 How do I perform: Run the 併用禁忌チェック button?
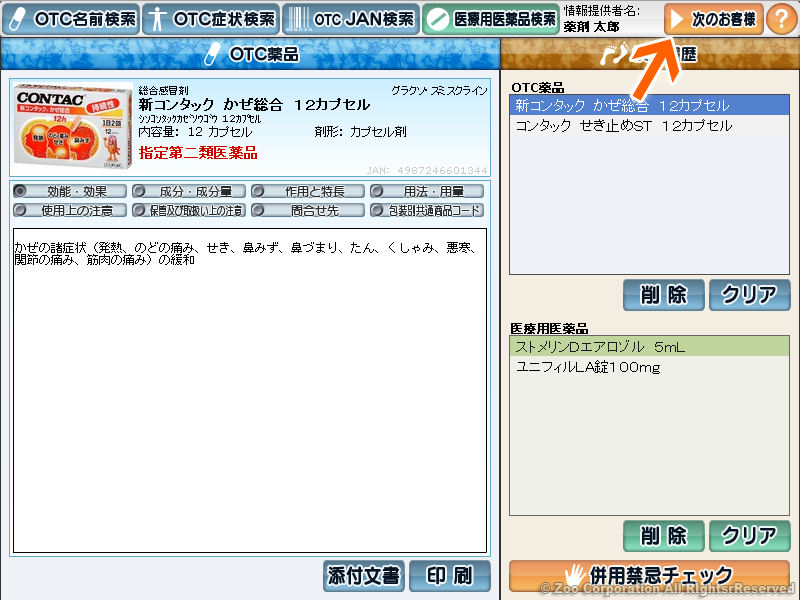pos(649,576)
